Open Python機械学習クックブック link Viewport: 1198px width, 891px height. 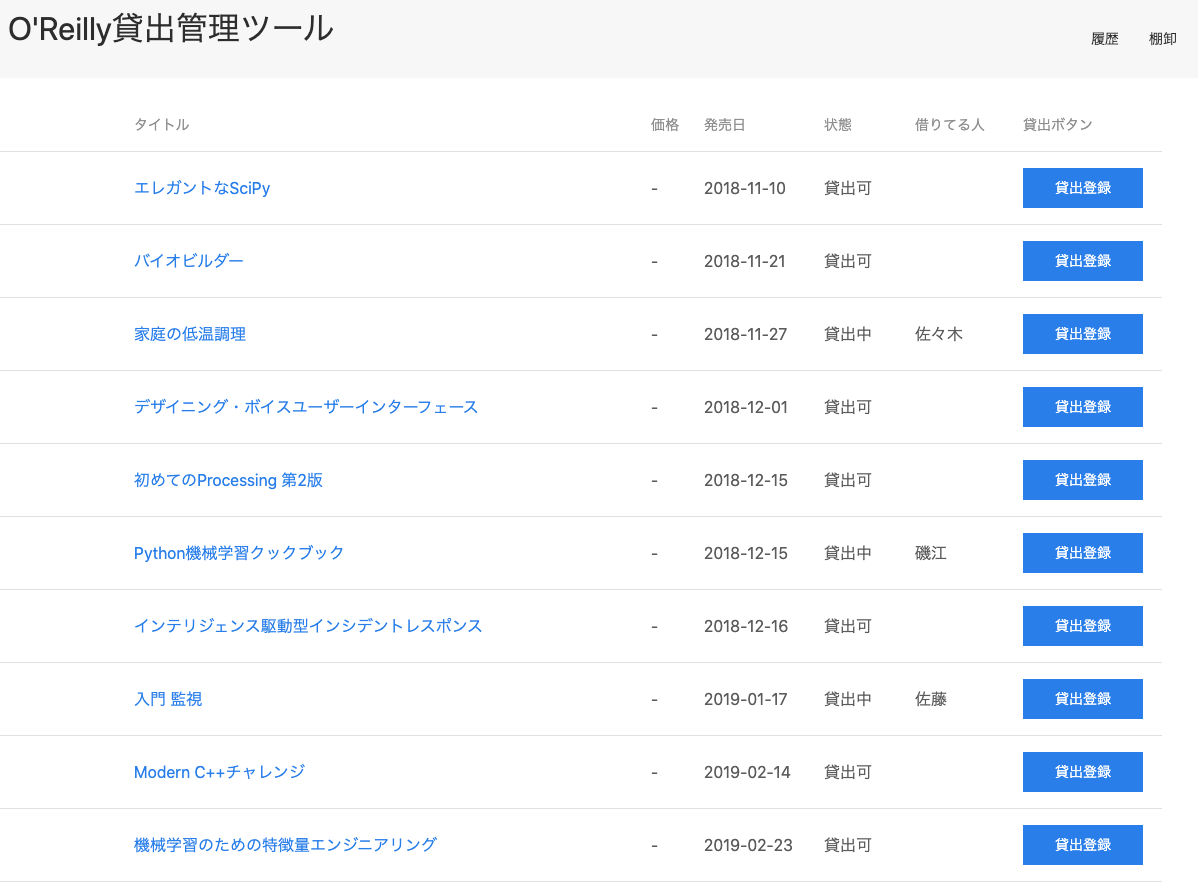(x=238, y=553)
